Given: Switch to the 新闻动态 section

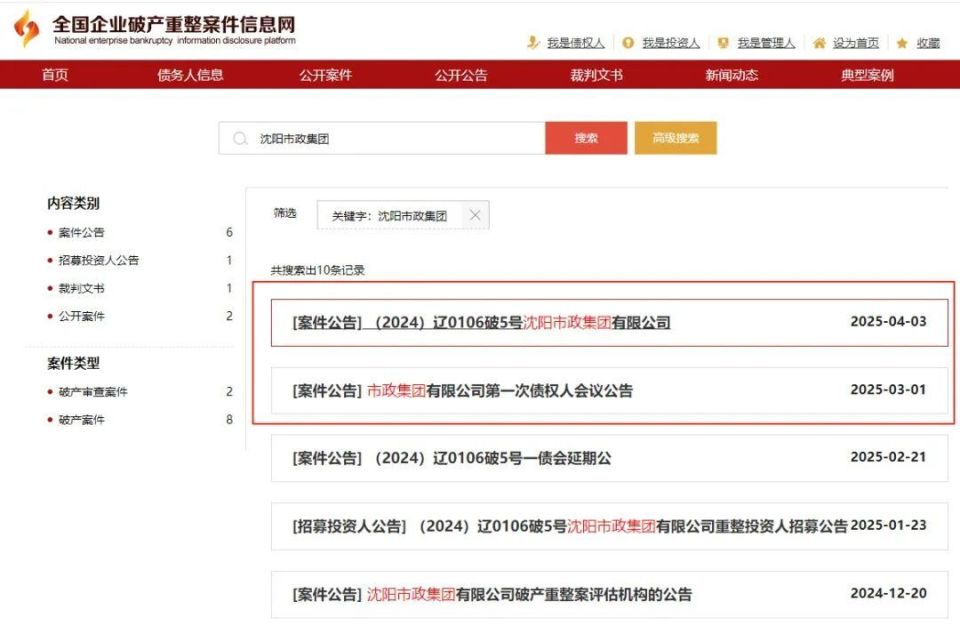Looking at the screenshot, I should pyautogui.click(x=731, y=74).
